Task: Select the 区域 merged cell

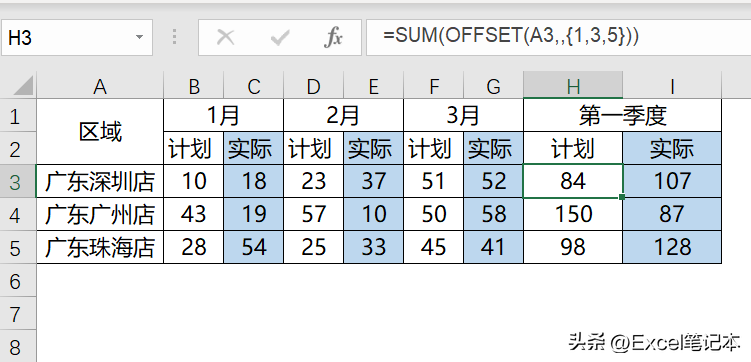Action: click(100, 131)
